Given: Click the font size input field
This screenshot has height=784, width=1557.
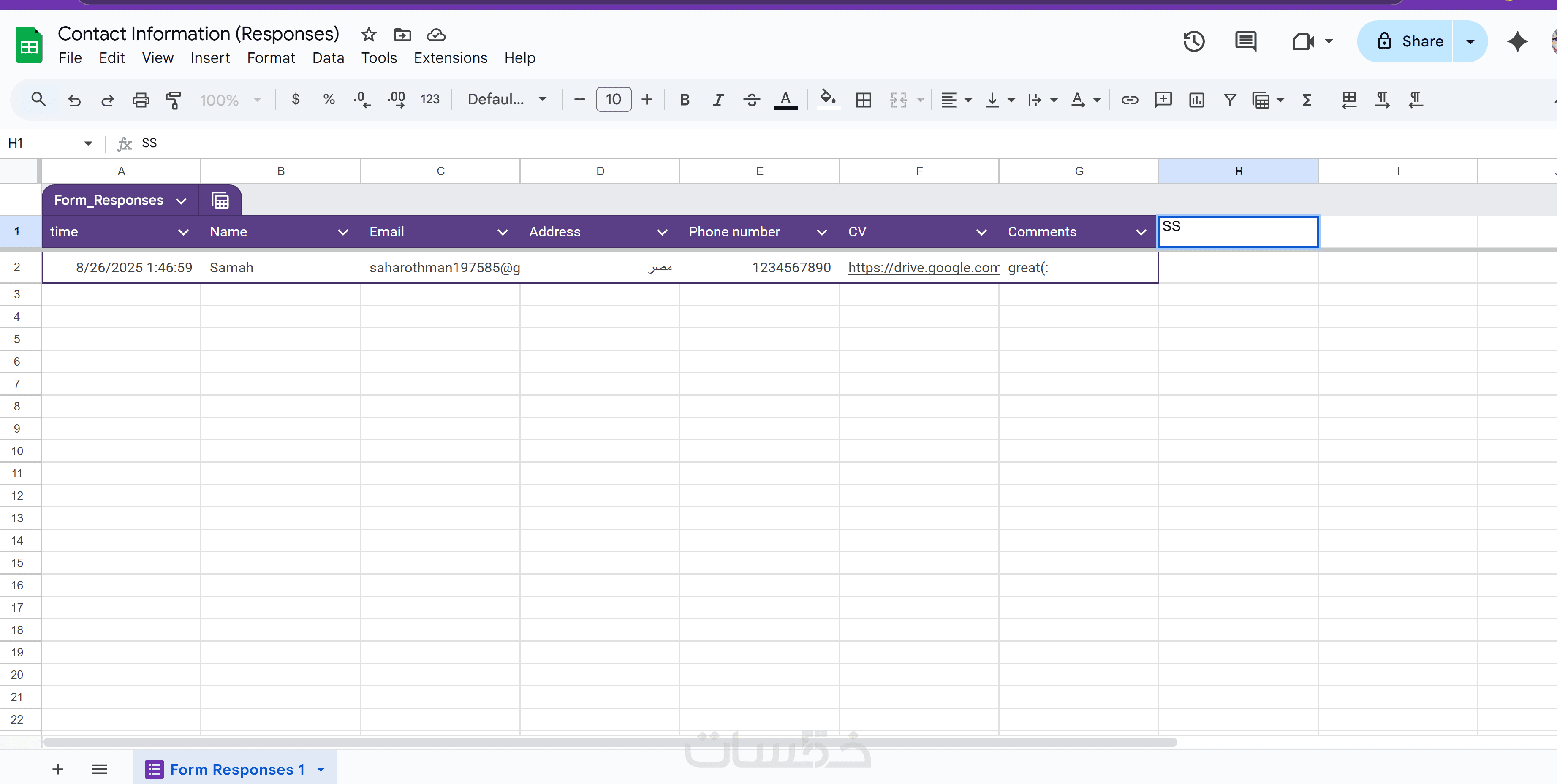Looking at the screenshot, I should click(x=613, y=100).
